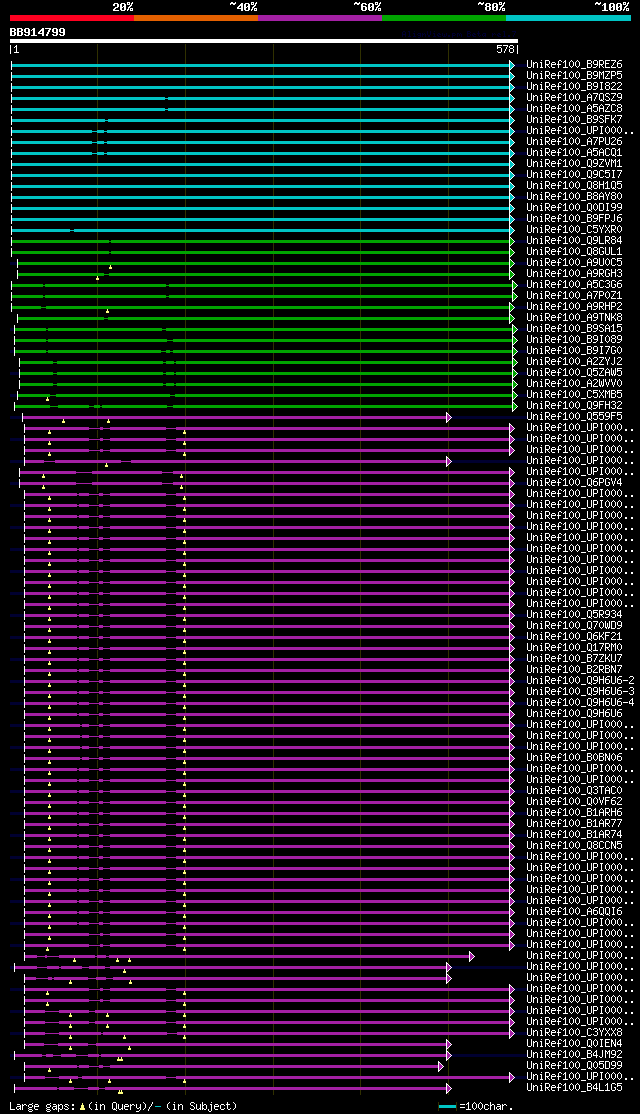Select the UniRef100_B4JM92 label
This screenshot has width=640, height=1114.
(x=575, y=1055)
